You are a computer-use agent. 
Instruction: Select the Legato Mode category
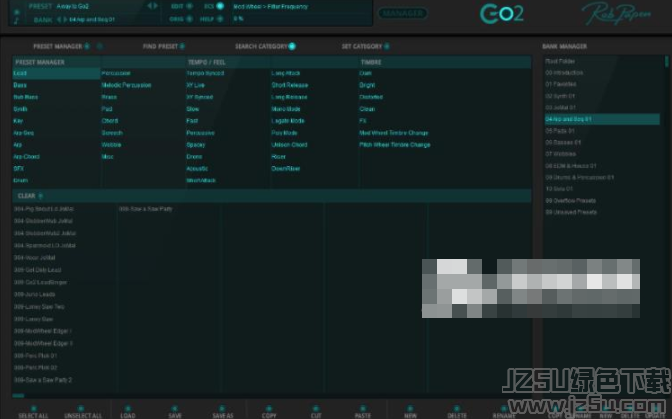click(288, 121)
